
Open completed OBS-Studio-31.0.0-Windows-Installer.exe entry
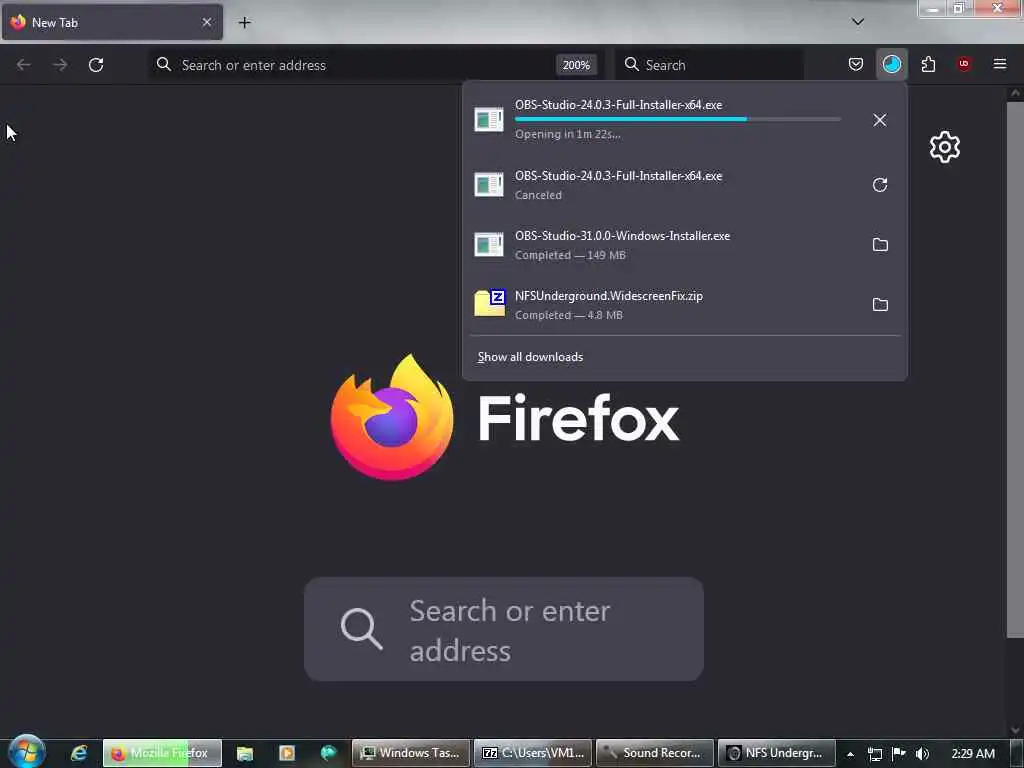click(665, 245)
